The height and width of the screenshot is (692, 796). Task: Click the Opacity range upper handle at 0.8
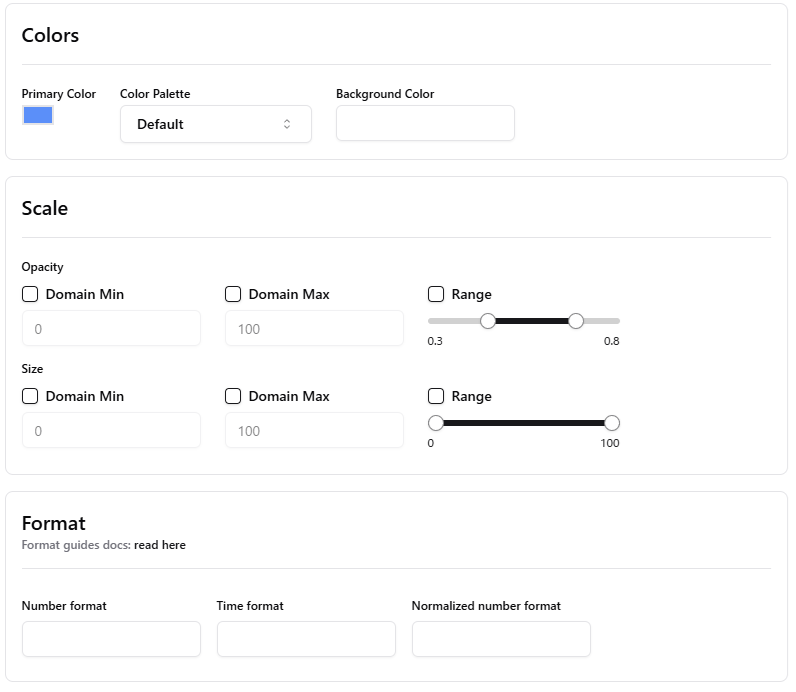(x=576, y=321)
